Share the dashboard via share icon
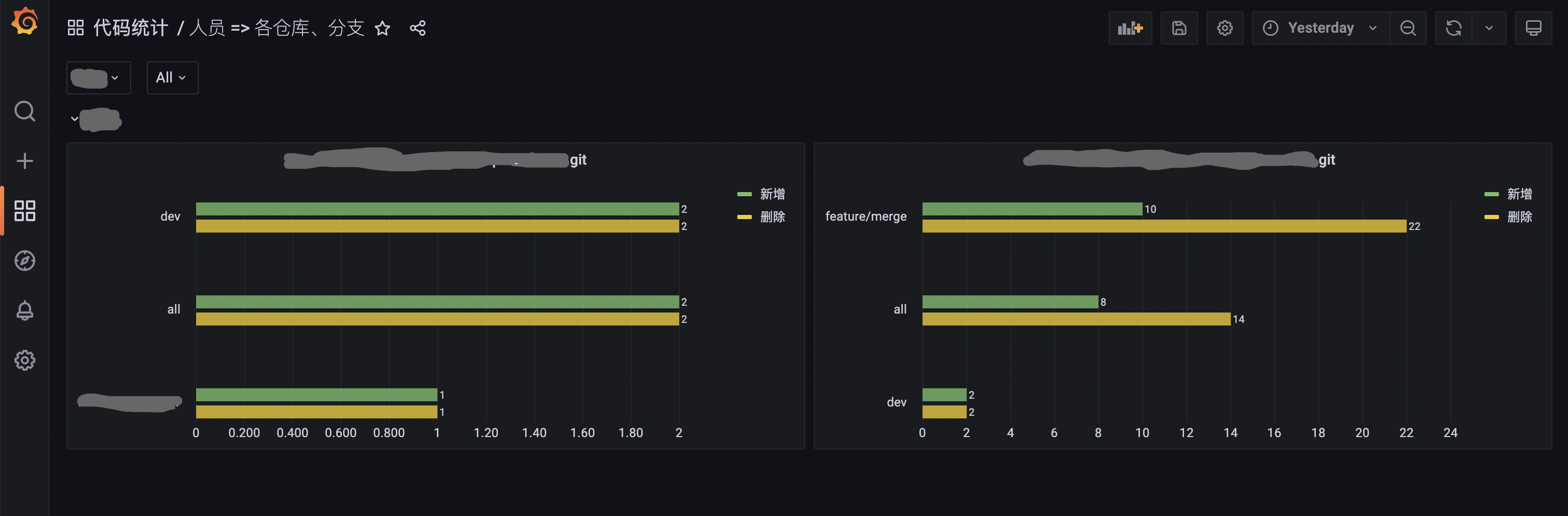This screenshot has height=516, width=1568. click(x=418, y=28)
